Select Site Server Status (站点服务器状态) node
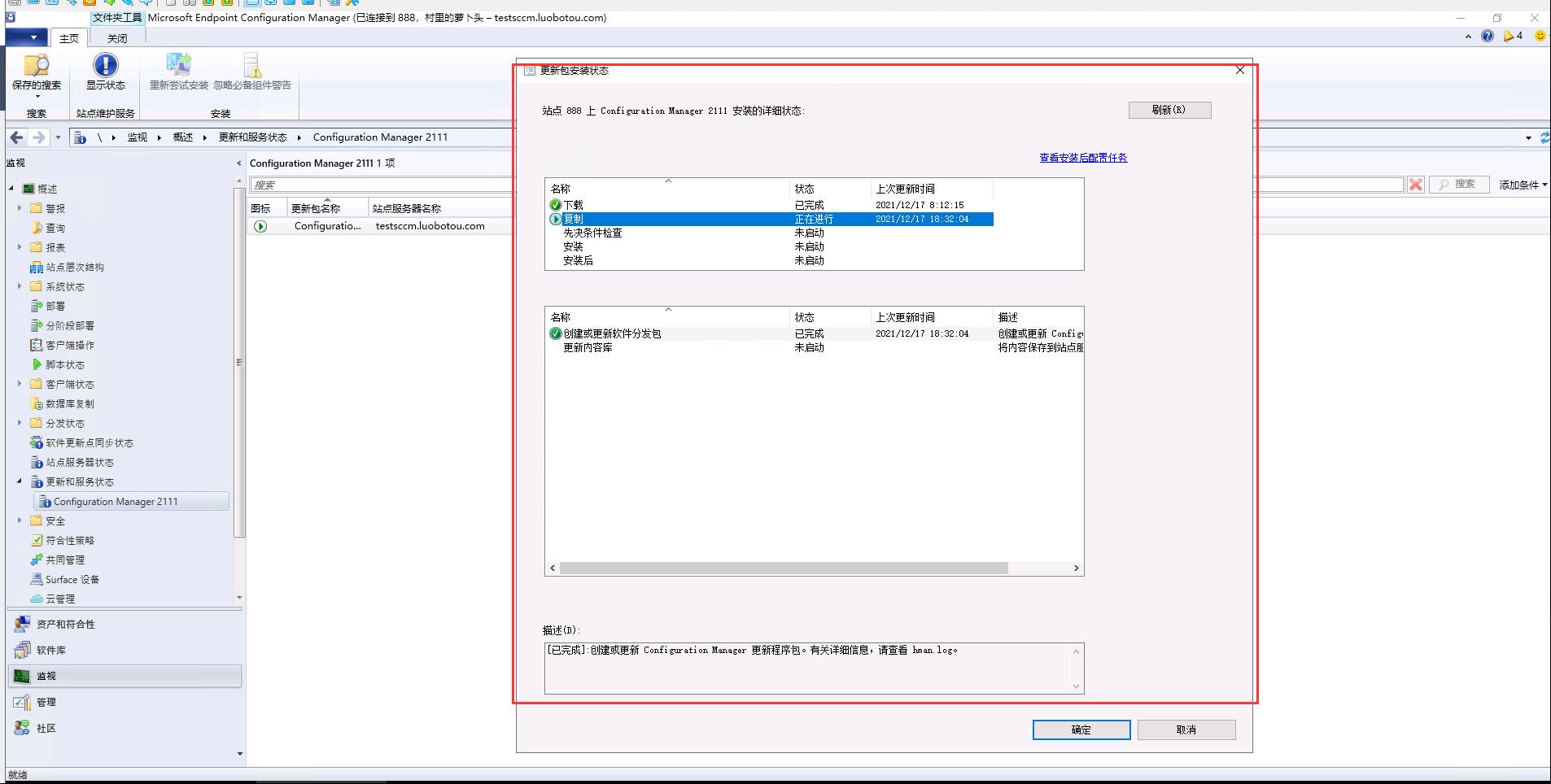This screenshot has height=784, width=1551. pos(72,462)
